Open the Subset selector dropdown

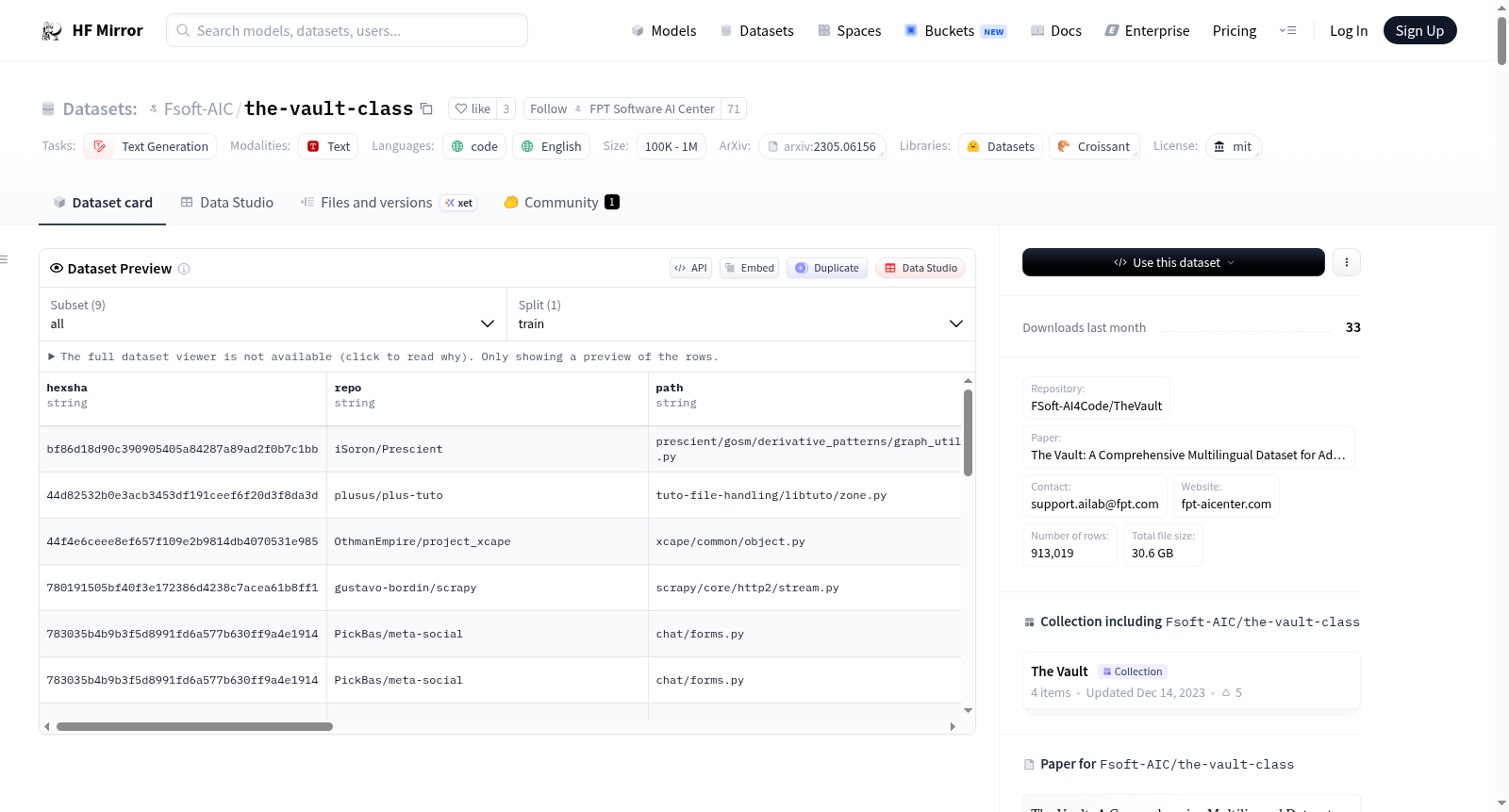273,314
